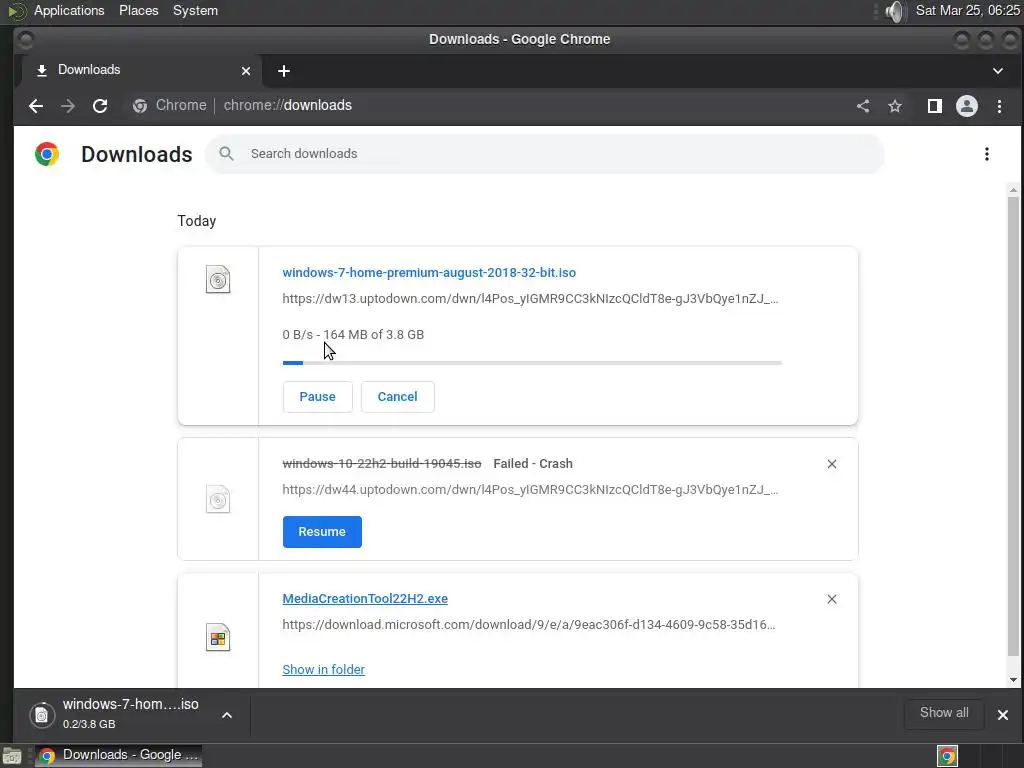Image resolution: width=1024 pixels, height=768 pixels.
Task: Click the dw44.uptodown.com source URL
Action: coord(530,490)
